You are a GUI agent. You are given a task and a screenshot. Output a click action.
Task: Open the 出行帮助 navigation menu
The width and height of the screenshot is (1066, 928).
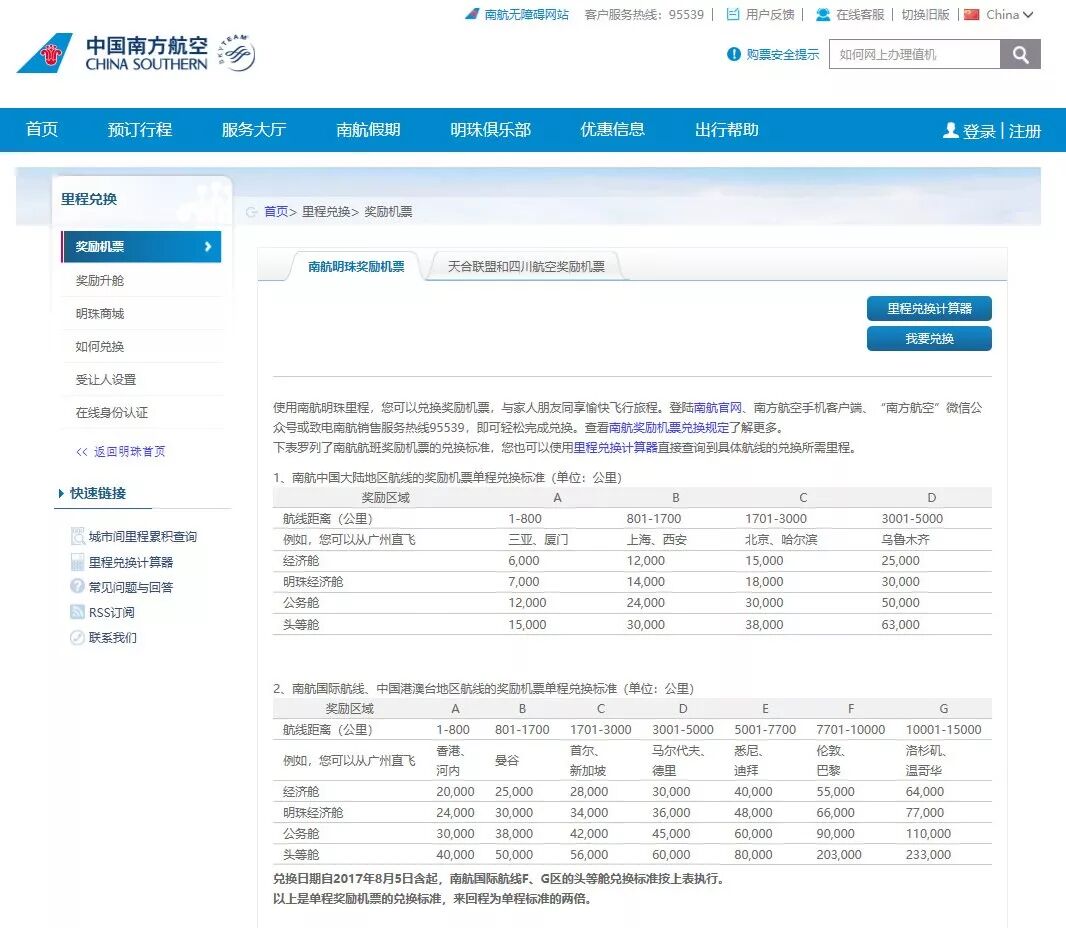point(726,129)
